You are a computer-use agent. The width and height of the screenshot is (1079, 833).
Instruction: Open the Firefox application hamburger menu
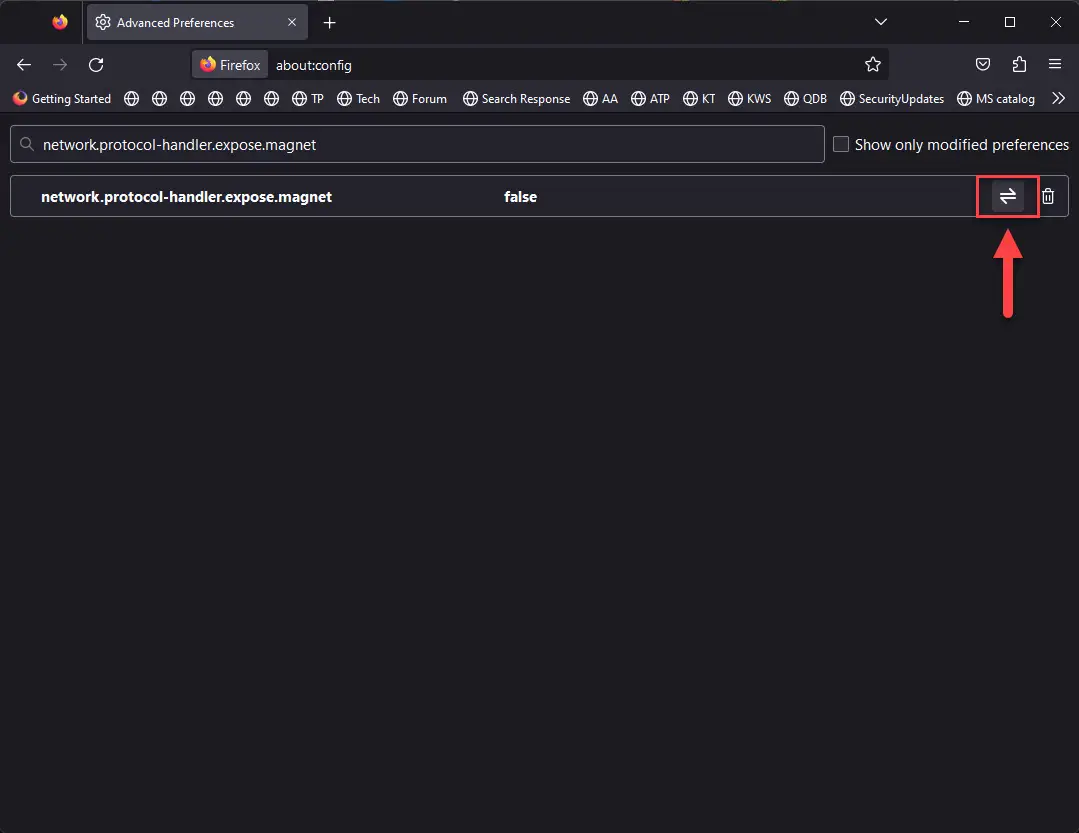(x=1054, y=65)
